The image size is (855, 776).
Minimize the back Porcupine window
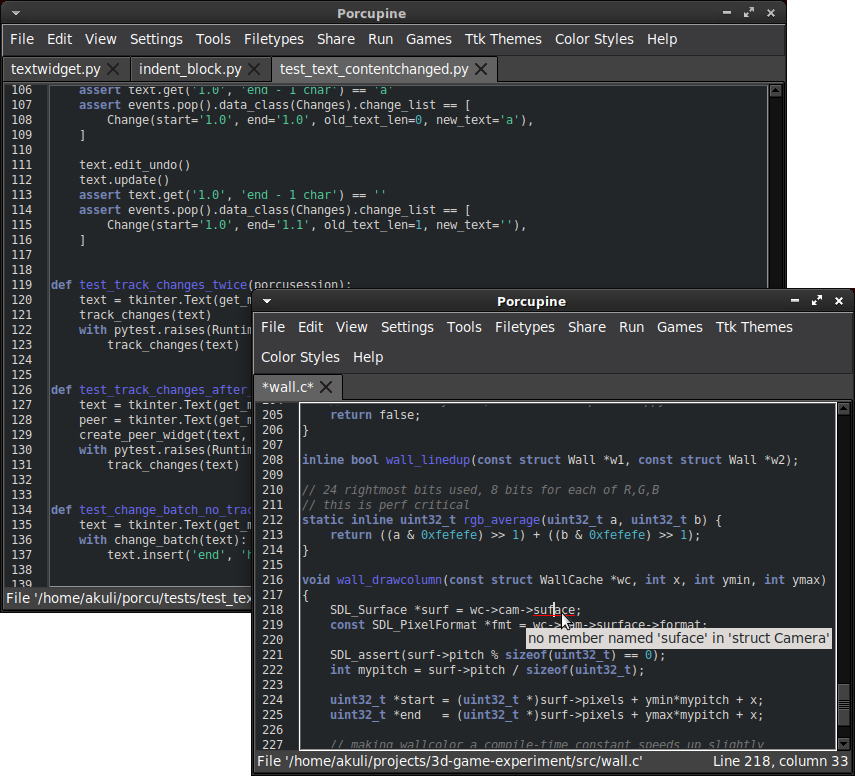point(726,13)
